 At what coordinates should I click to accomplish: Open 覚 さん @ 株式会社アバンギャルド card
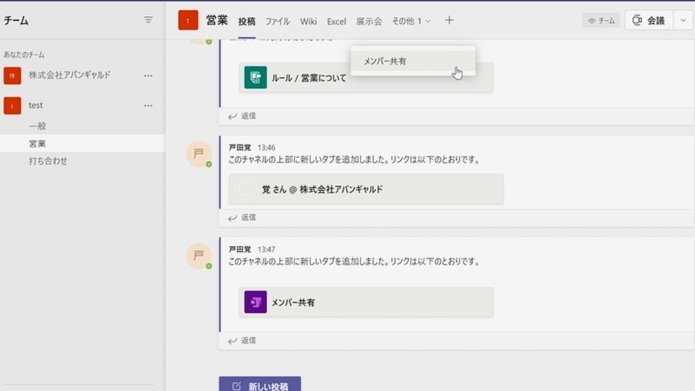366,189
